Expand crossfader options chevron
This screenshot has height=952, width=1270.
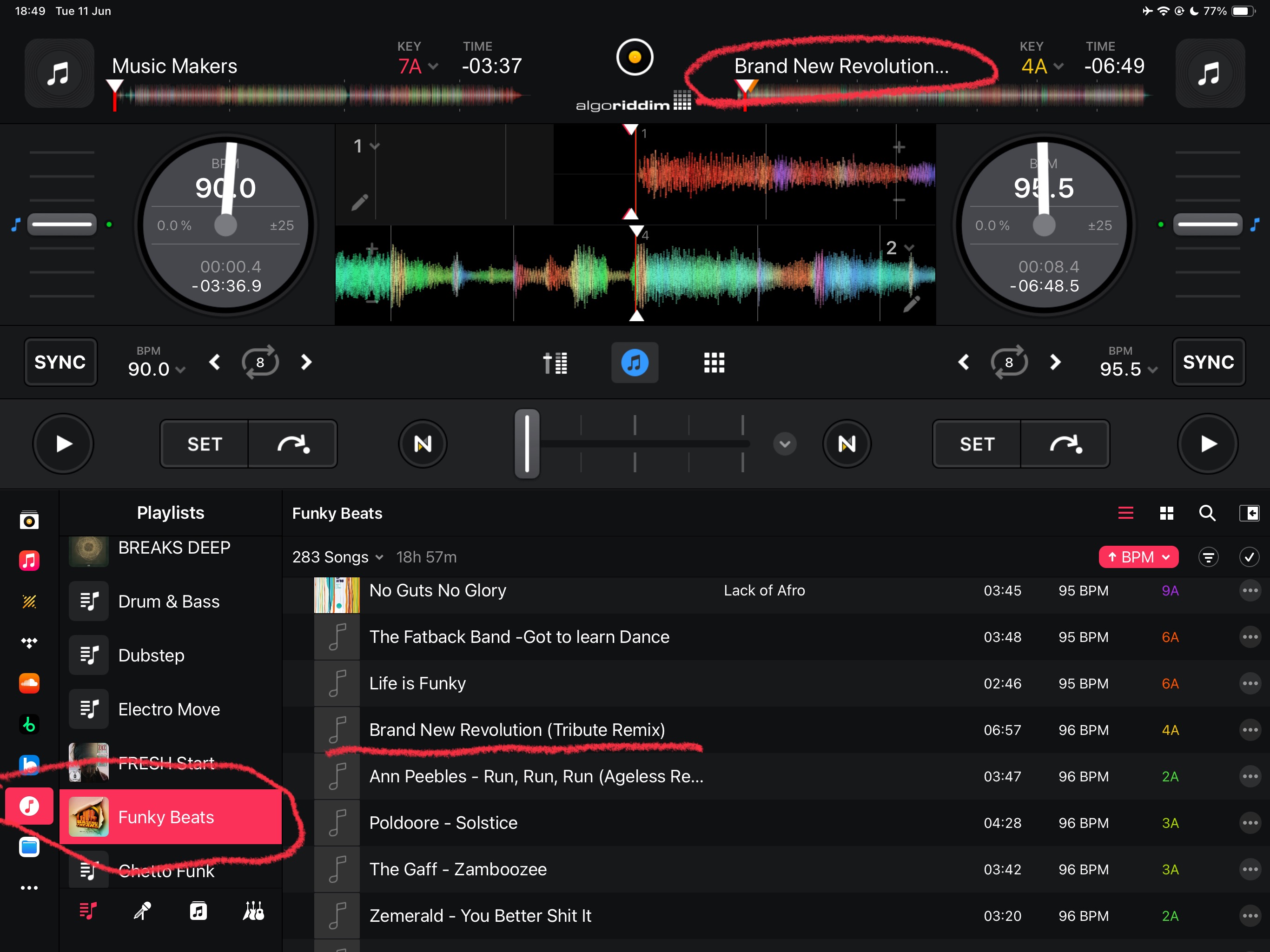785,444
